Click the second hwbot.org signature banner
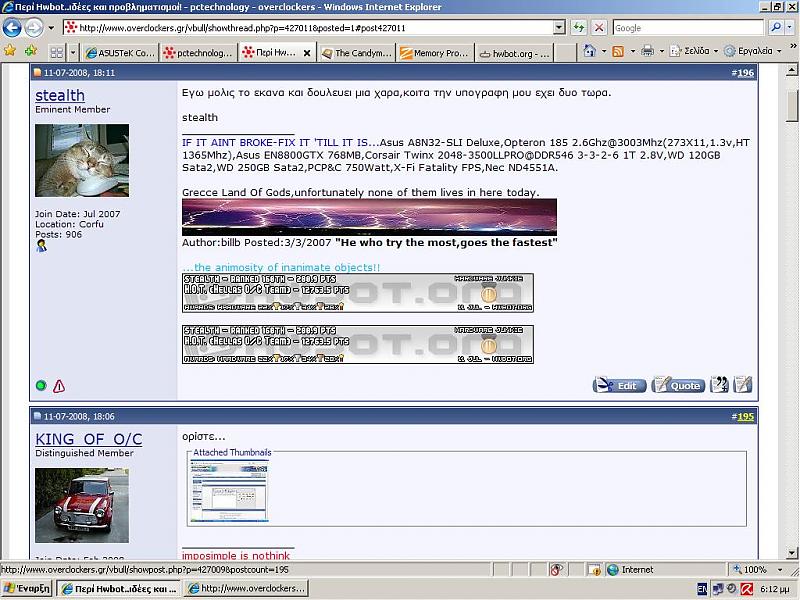 pos(358,344)
